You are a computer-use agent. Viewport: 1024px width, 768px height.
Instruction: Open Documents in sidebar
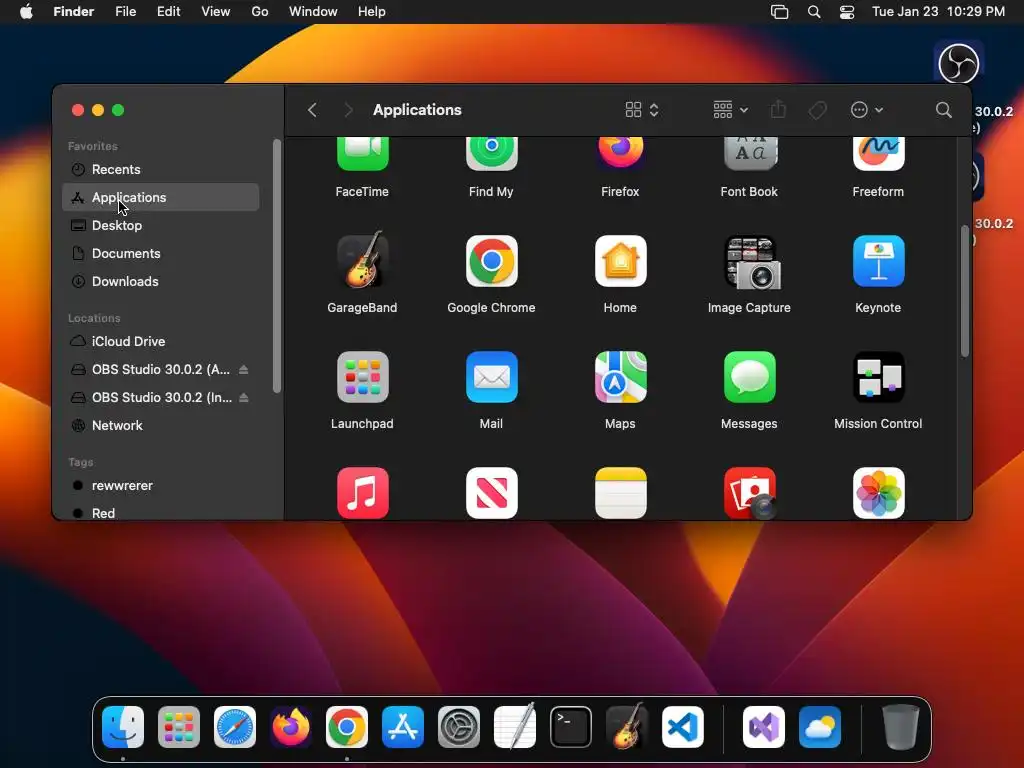[161, 253]
